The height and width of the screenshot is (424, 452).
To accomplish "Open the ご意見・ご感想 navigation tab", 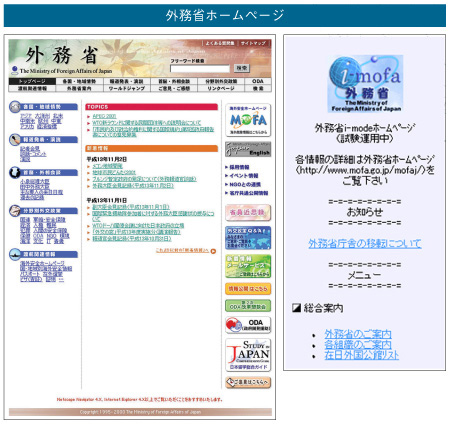I will (x=174, y=88).
